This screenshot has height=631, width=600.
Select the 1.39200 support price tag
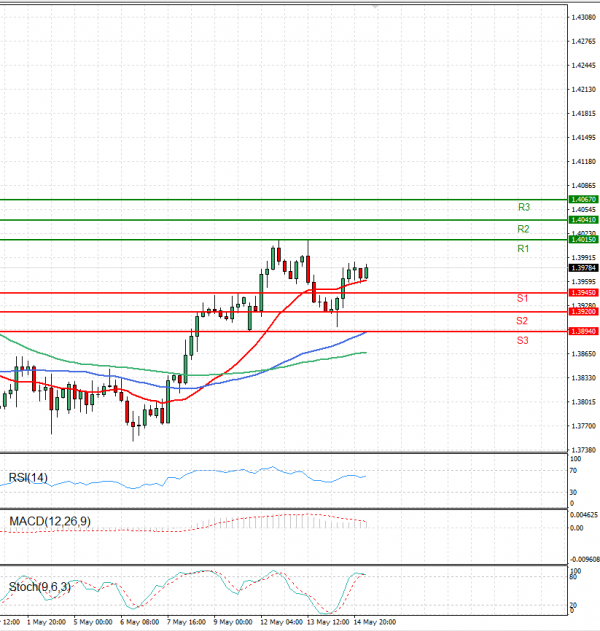(584, 311)
